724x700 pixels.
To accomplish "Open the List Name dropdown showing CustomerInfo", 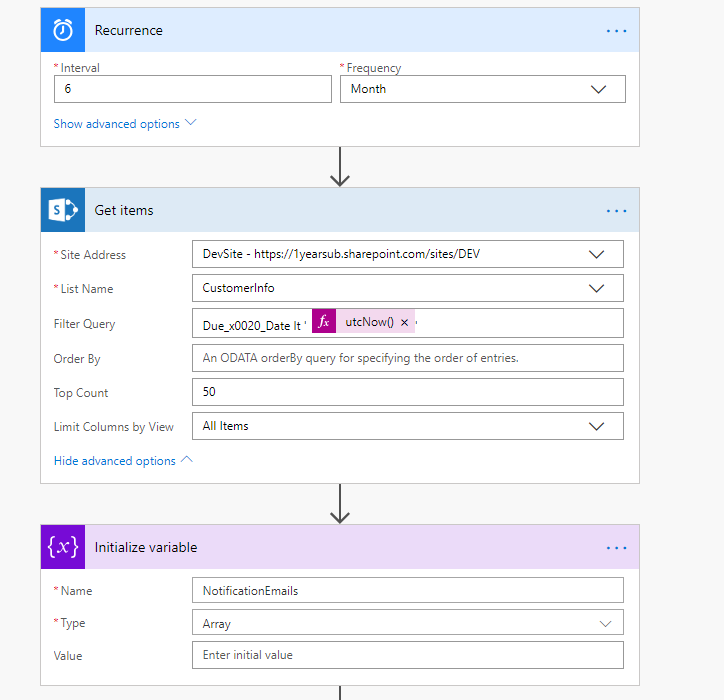I will point(407,288).
